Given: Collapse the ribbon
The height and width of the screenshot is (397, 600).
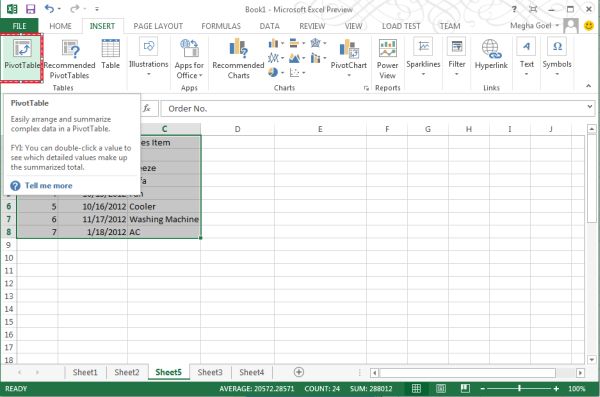Looking at the screenshot, I should click(588, 86).
